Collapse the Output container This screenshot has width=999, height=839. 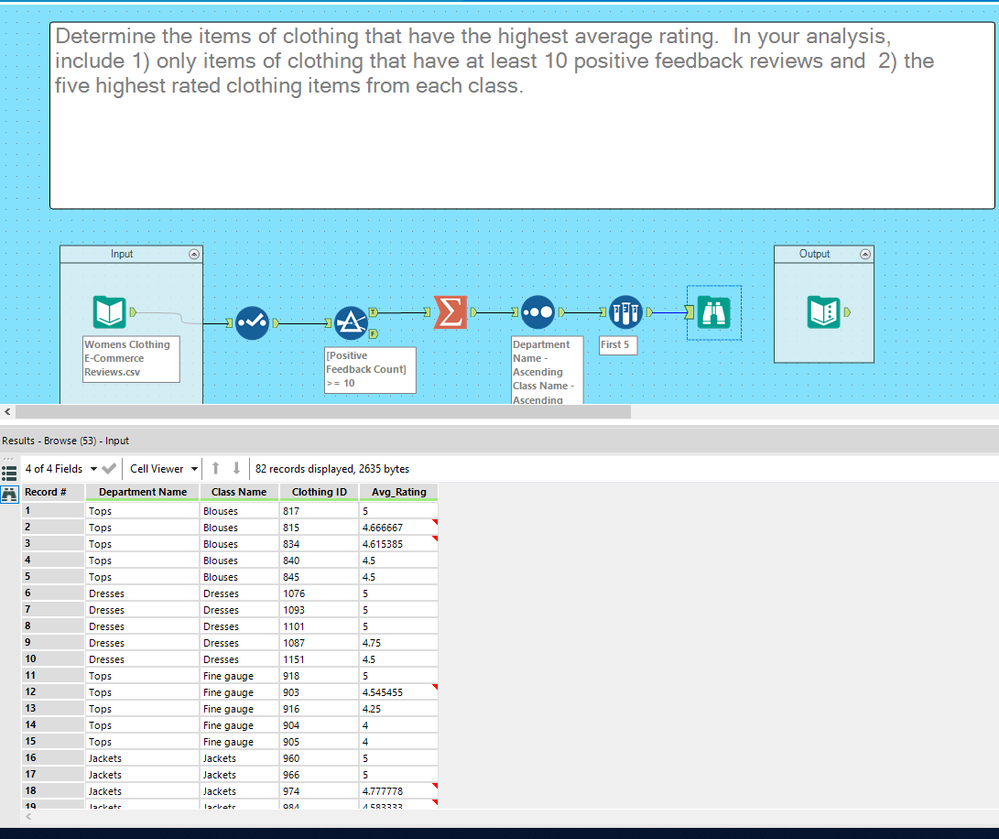point(865,254)
